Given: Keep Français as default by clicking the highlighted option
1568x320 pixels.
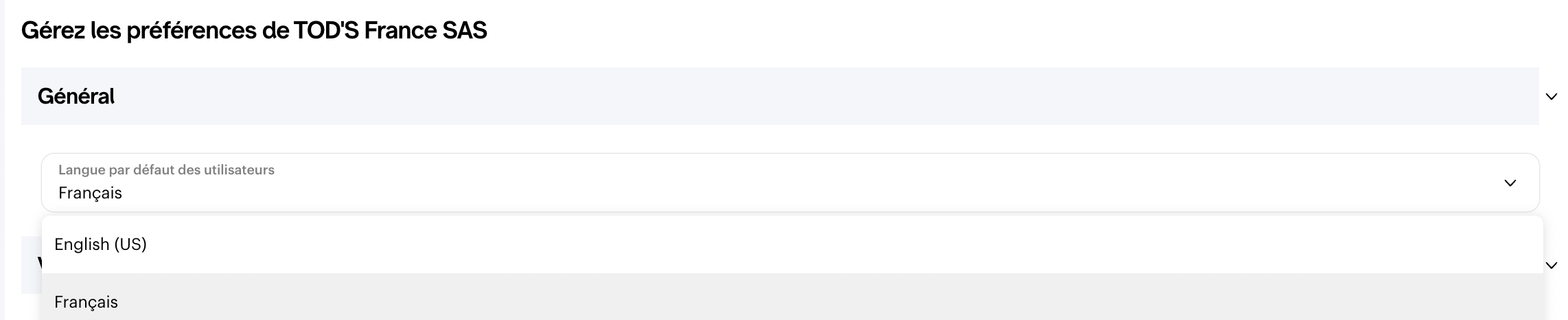Looking at the screenshot, I should tap(87, 302).
